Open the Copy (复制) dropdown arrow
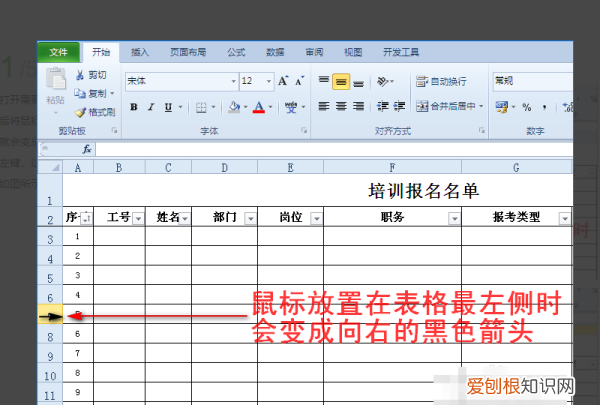The width and height of the screenshot is (600, 405). [112, 93]
